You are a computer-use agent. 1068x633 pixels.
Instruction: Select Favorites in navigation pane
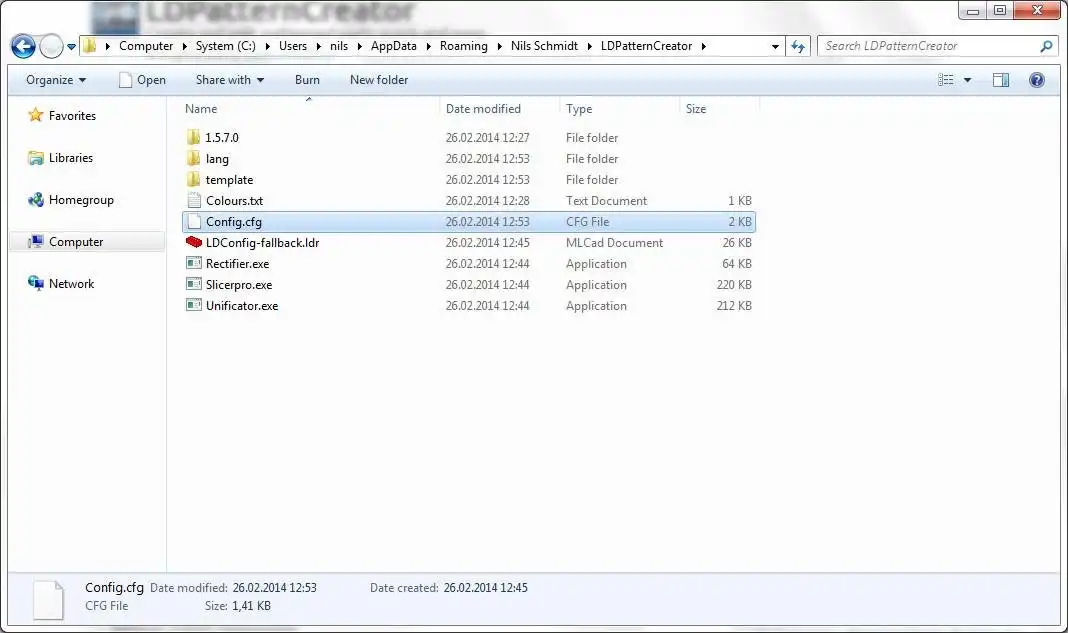pyautogui.click(x=72, y=116)
